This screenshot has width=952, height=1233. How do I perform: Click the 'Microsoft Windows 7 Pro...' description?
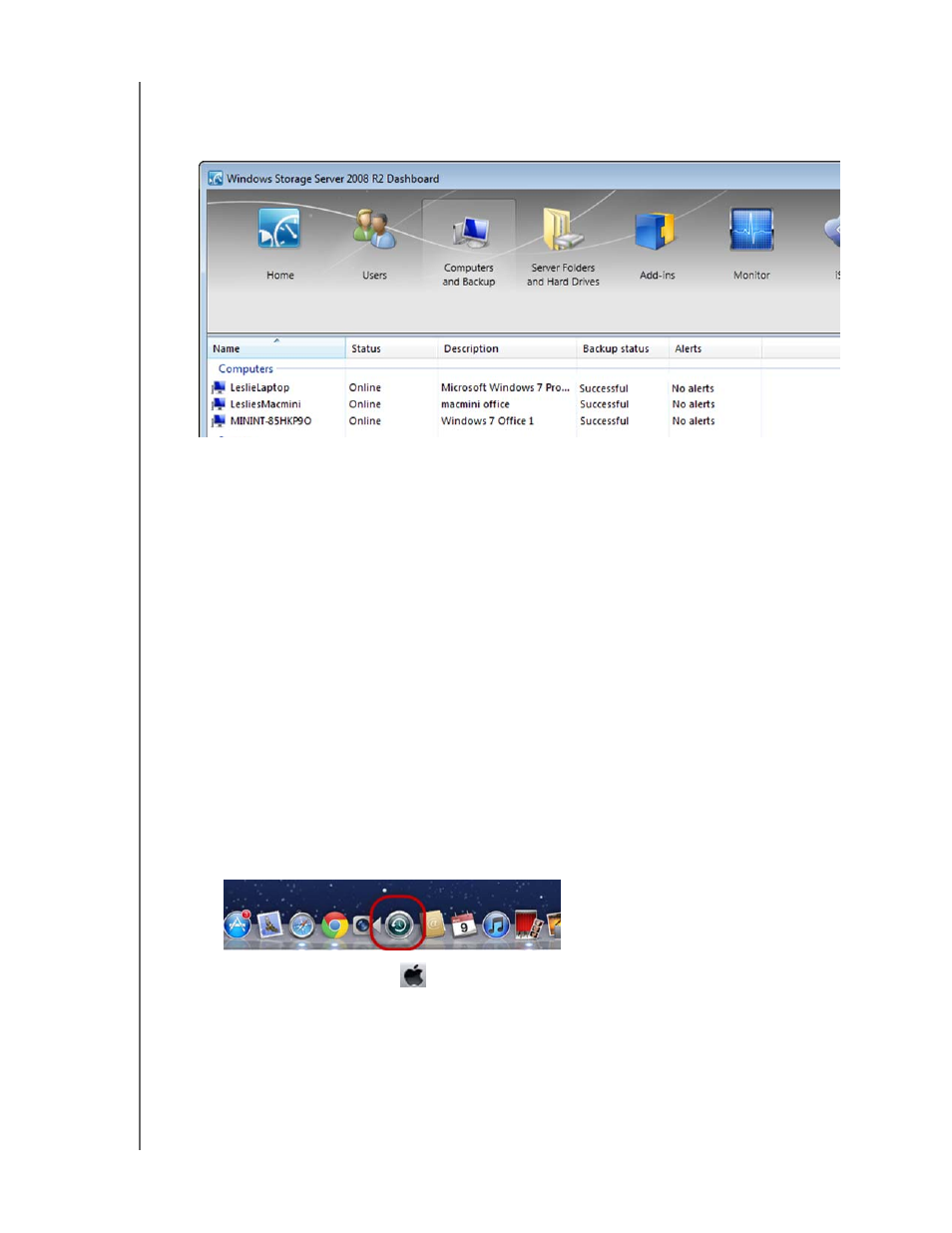click(x=505, y=387)
